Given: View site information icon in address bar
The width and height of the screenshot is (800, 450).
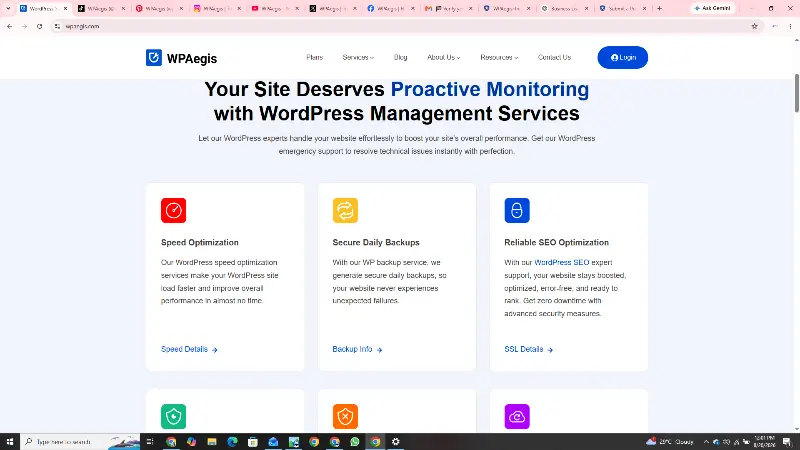Looking at the screenshot, I should tap(57, 27).
